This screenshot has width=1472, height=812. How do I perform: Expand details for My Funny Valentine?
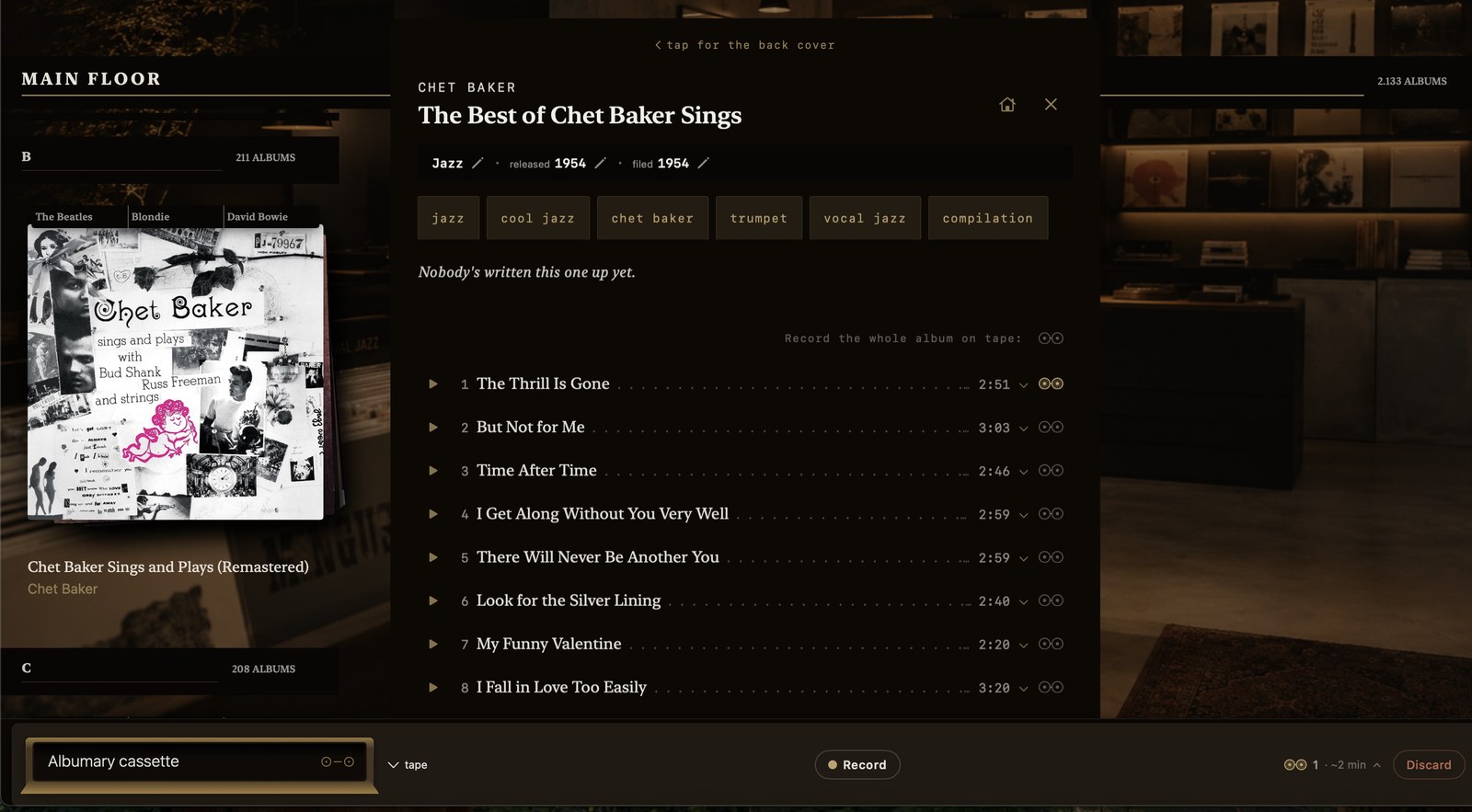1023,646
